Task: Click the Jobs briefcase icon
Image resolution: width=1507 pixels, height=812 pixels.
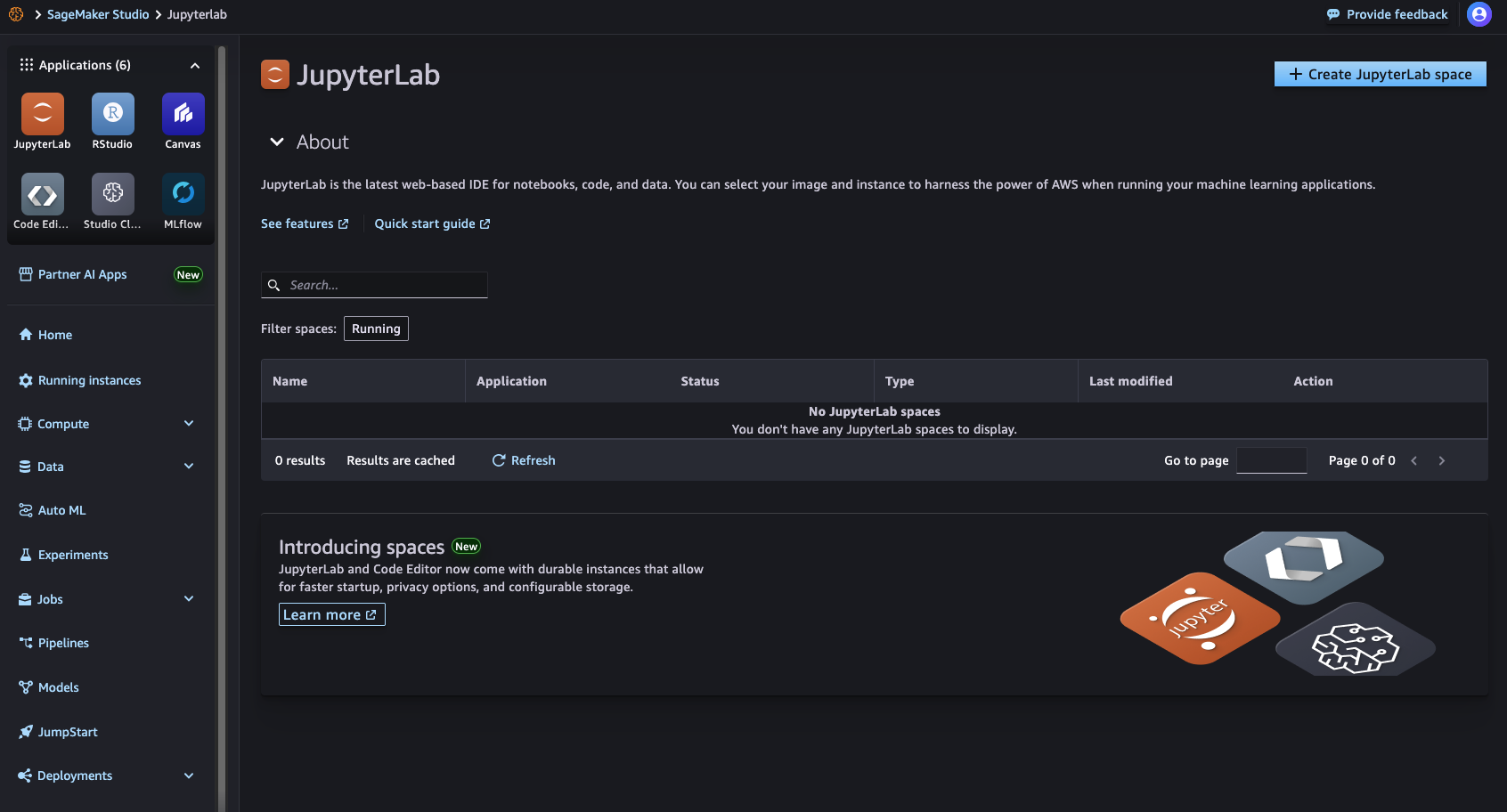Action: 25,599
